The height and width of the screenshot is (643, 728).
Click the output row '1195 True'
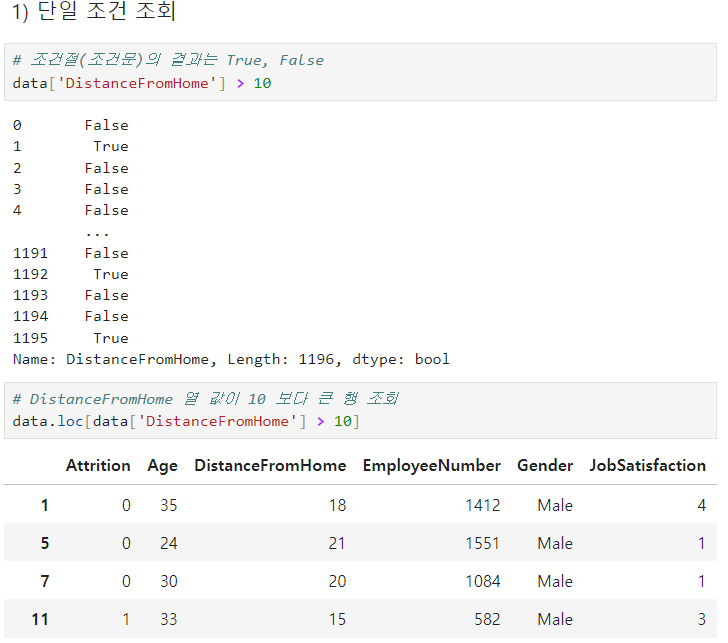(x=71, y=338)
